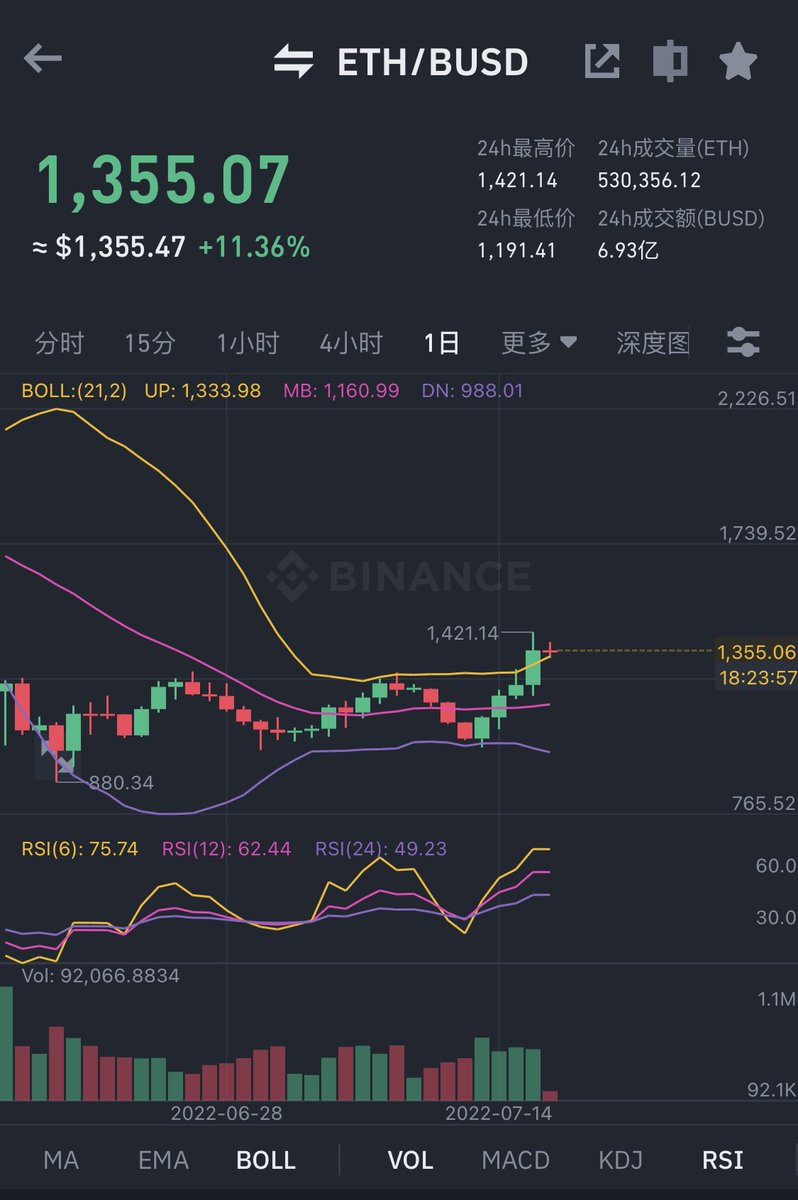The height and width of the screenshot is (1200, 798).
Task: Open the 深度图 depth chart
Action: coord(653,343)
